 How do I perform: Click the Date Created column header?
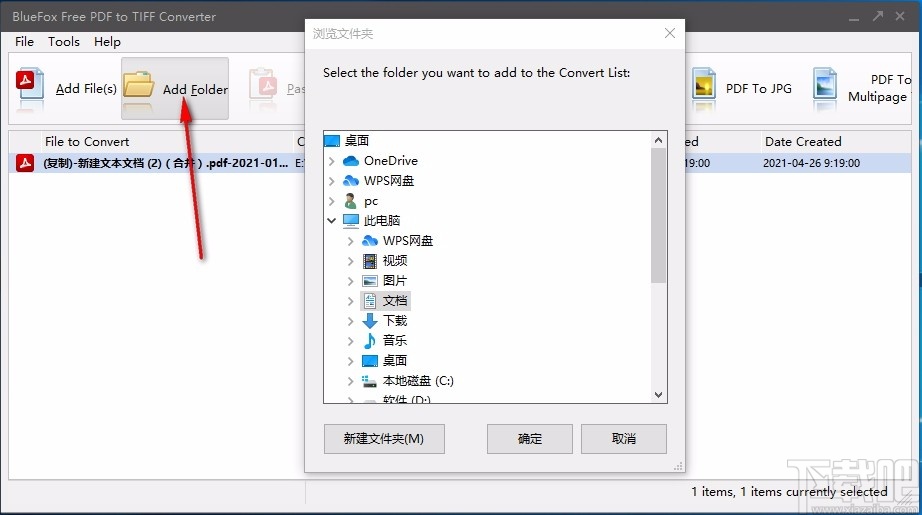[x=803, y=142]
